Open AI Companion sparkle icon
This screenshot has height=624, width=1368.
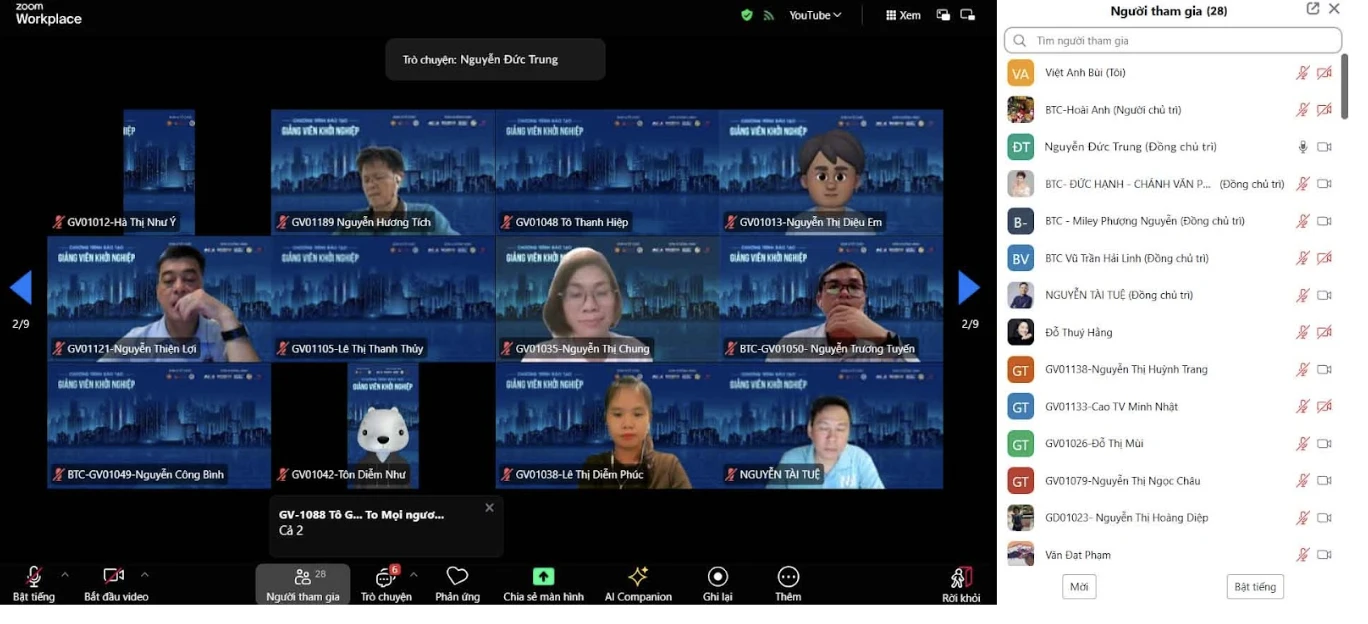(637, 578)
